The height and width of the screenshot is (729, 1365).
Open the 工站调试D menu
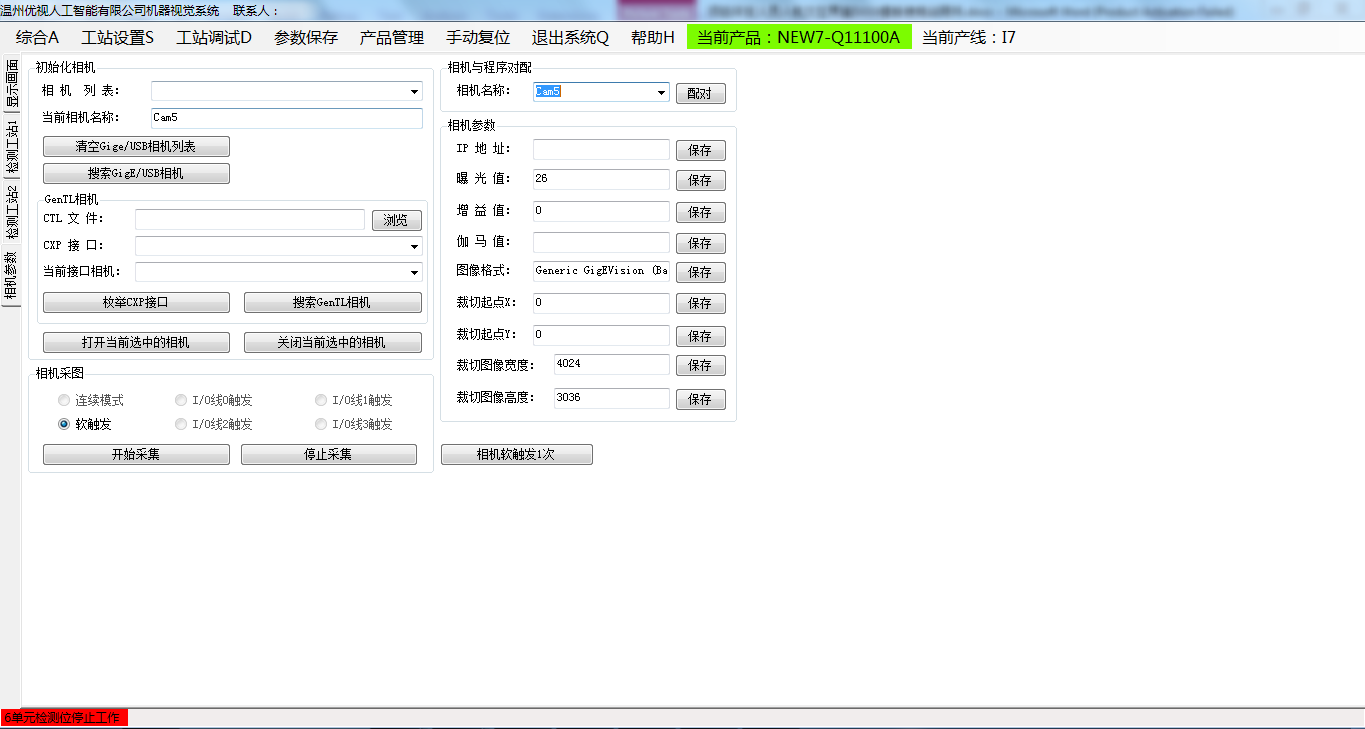pyautogui.click(x=214, y=38)
